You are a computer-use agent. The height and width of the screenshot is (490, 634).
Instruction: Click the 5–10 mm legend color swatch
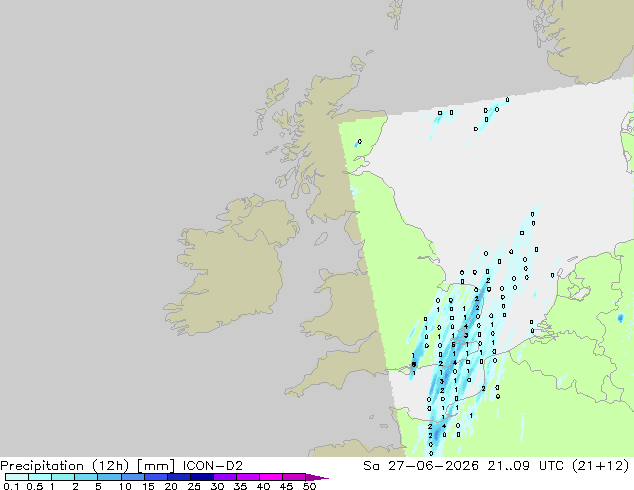[x=109, y=477]
